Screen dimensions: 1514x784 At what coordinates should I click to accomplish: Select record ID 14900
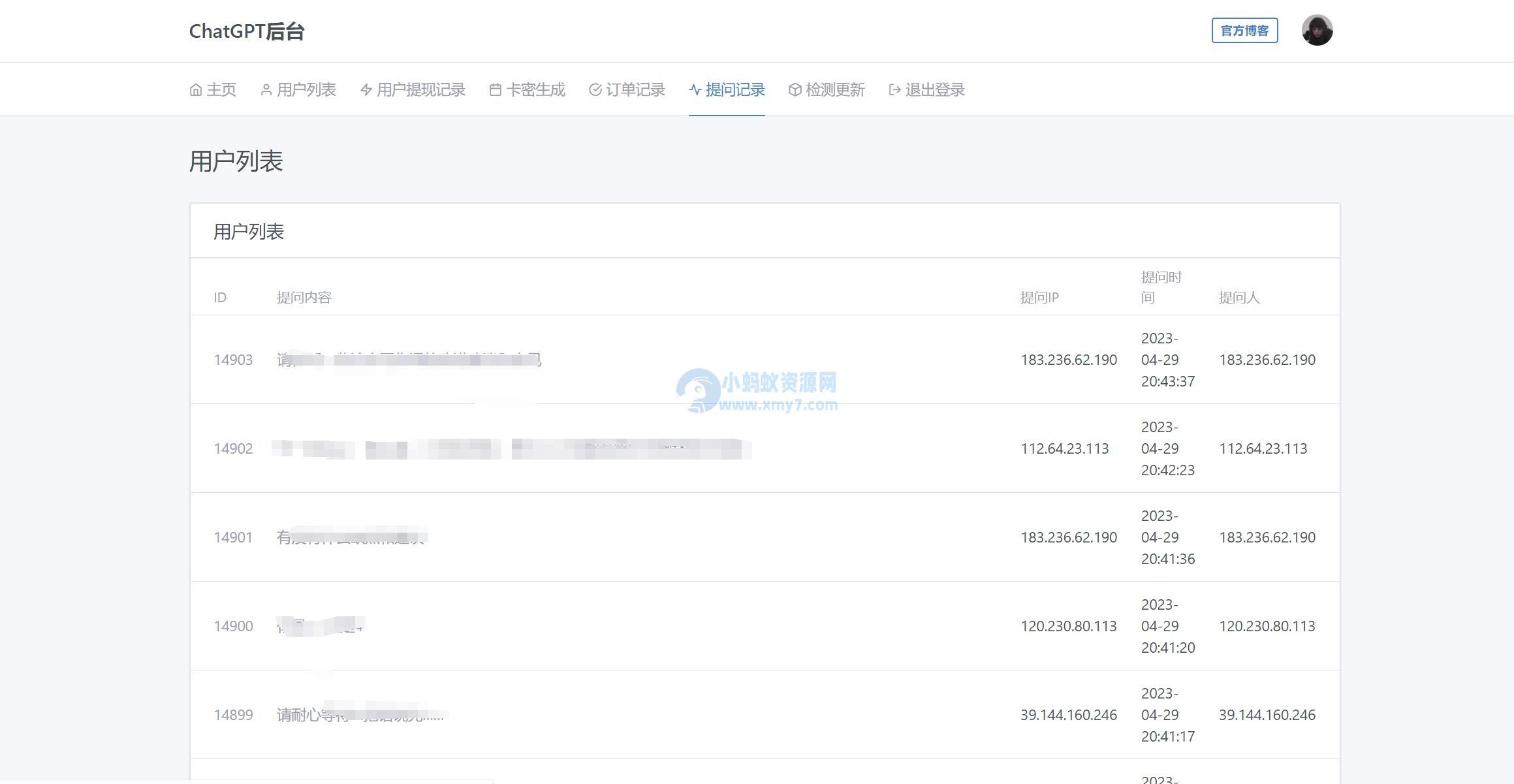[x=233, y=626]
